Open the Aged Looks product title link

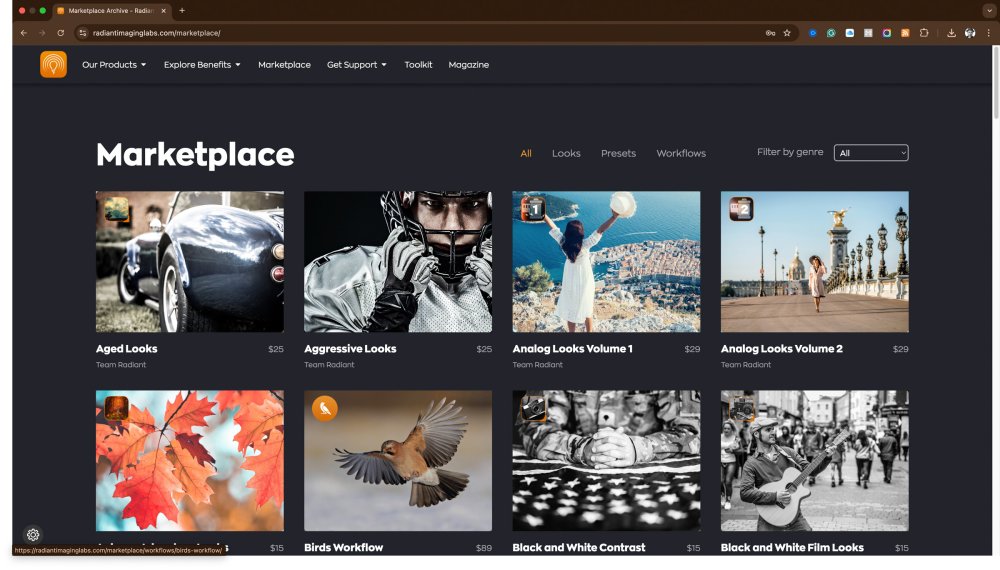coord(127,349)
